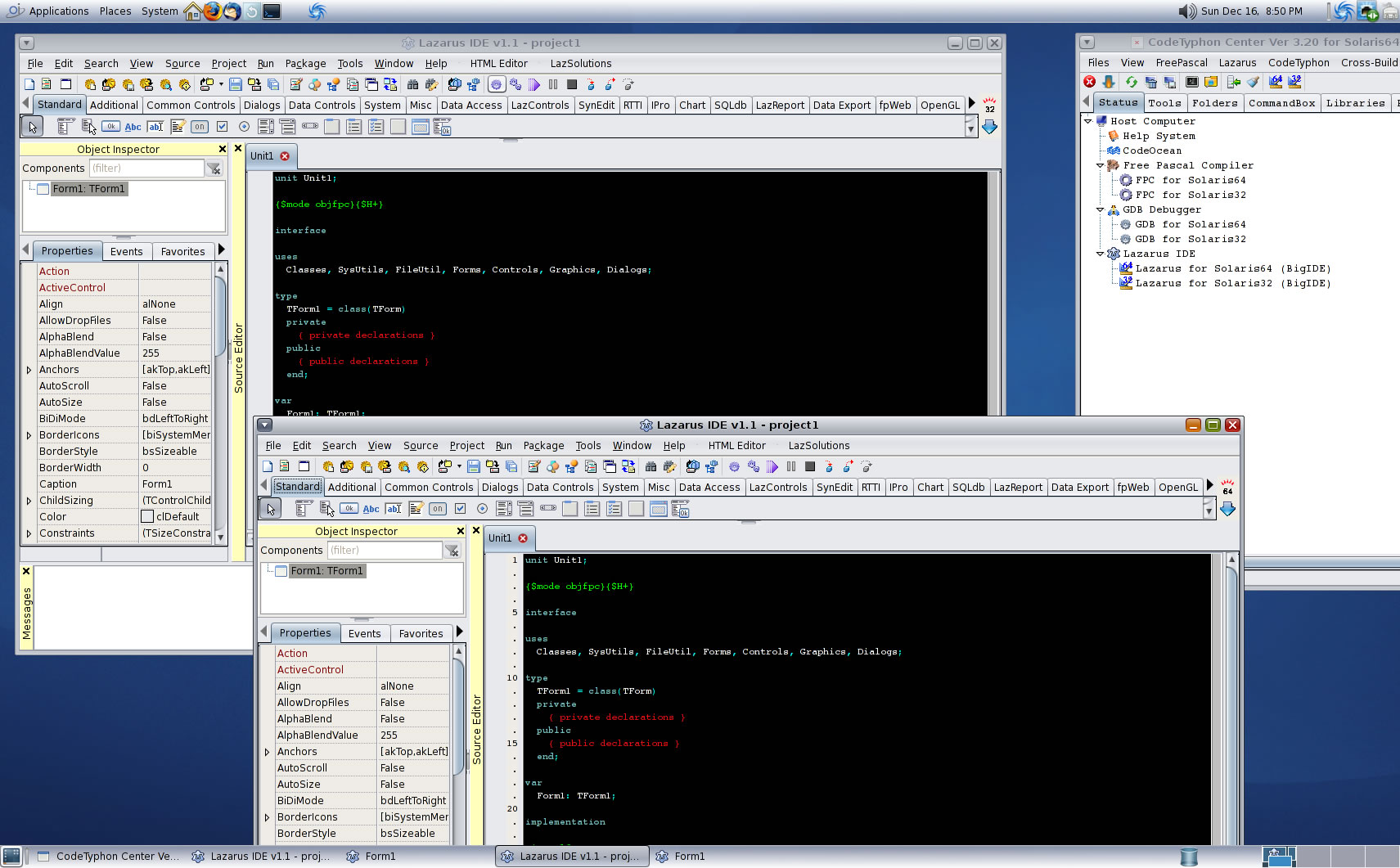Select TToggleBox on component in back Lazarus palette
This screenshot has width=1400, height=868.
click(x=200, y=127)
